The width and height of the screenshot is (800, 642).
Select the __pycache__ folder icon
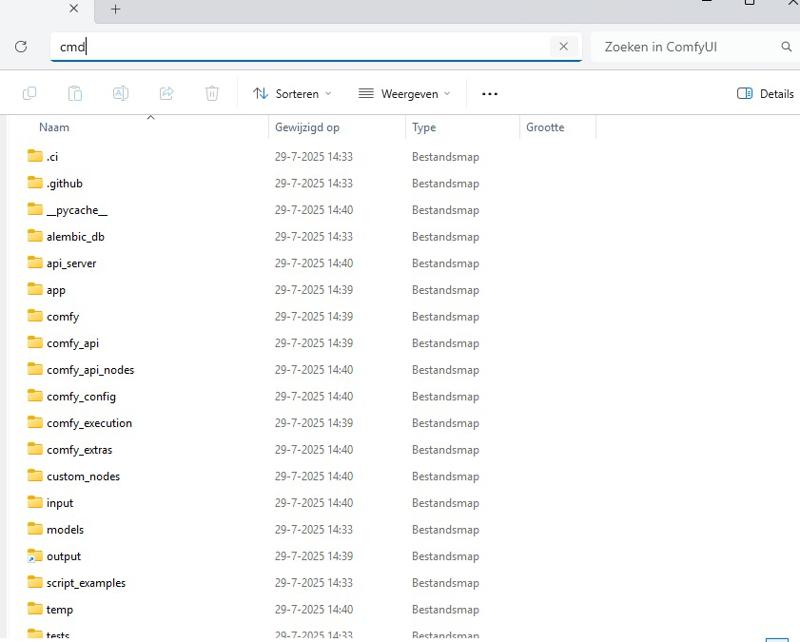coord(35,209)
